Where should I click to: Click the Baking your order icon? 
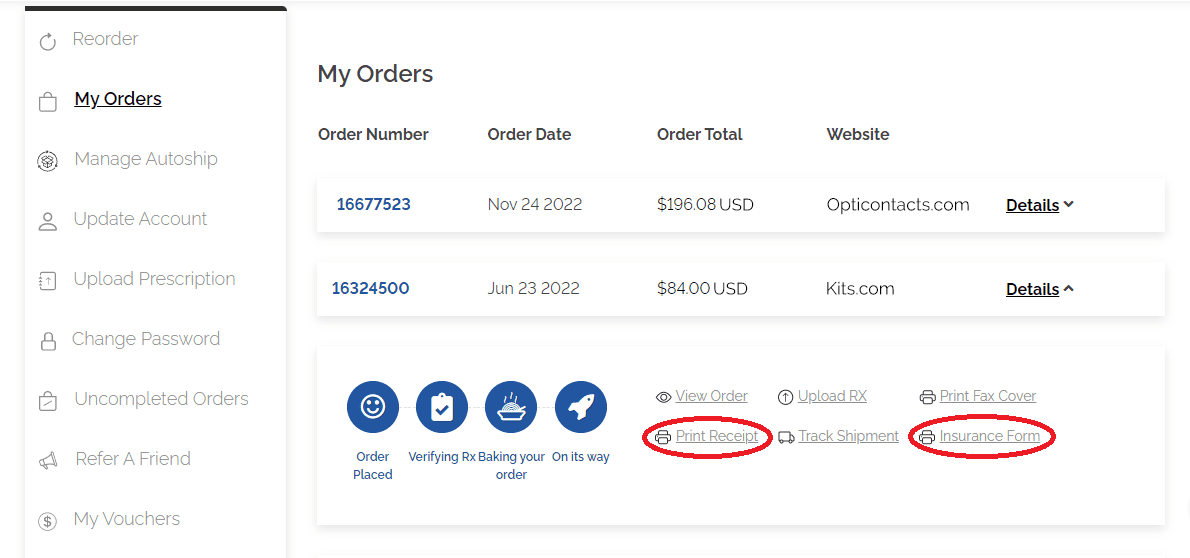point(511,407)
